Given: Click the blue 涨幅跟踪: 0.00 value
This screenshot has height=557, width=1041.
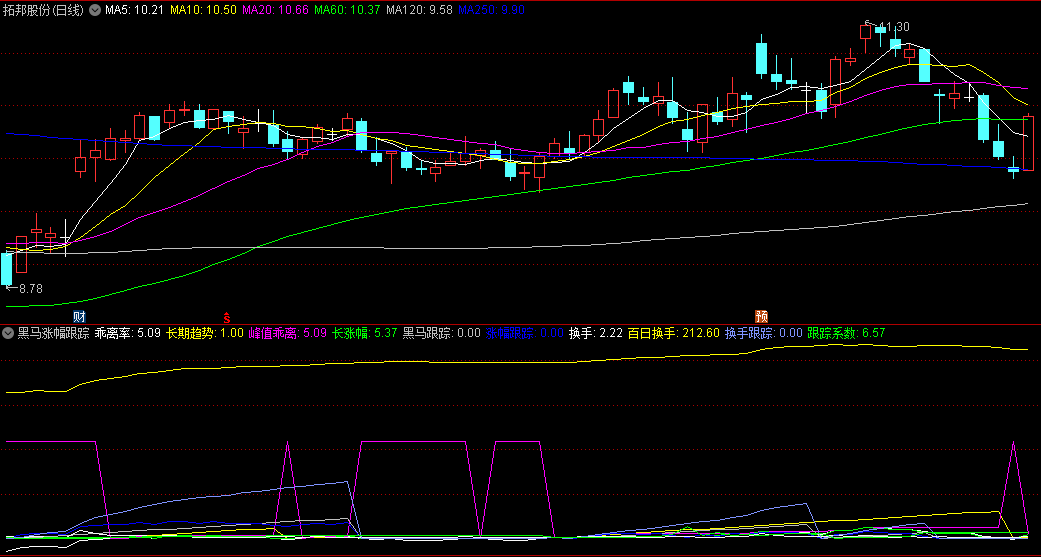Looking at the screenshot, I should (x=524, y=333).
